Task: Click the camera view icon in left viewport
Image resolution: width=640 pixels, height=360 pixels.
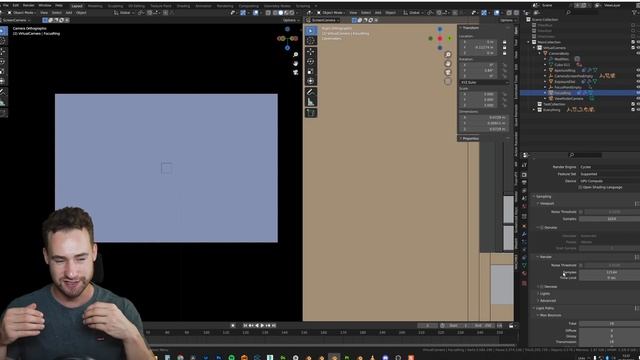Action: click(x=296, y=73)
